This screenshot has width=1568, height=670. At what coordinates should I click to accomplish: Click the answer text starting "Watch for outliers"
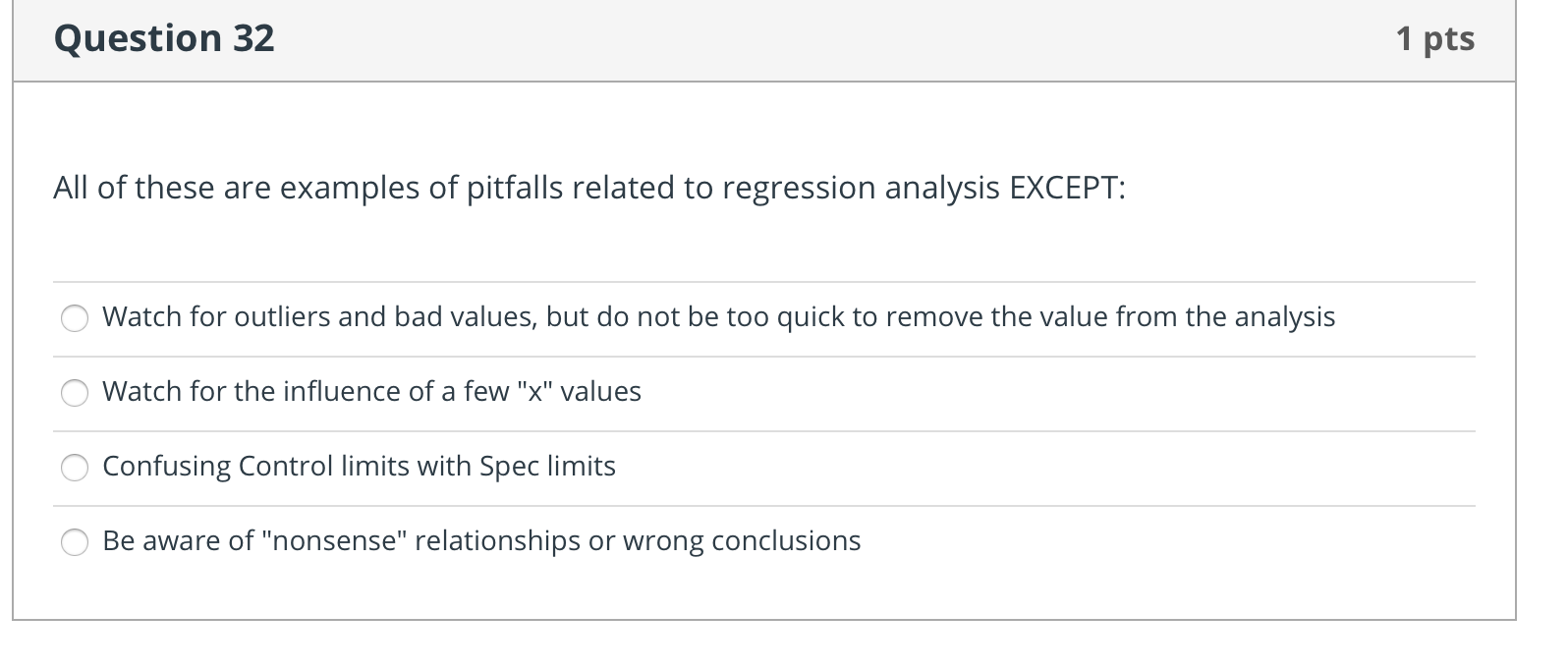pyautogui.click(x=717, y=317)
